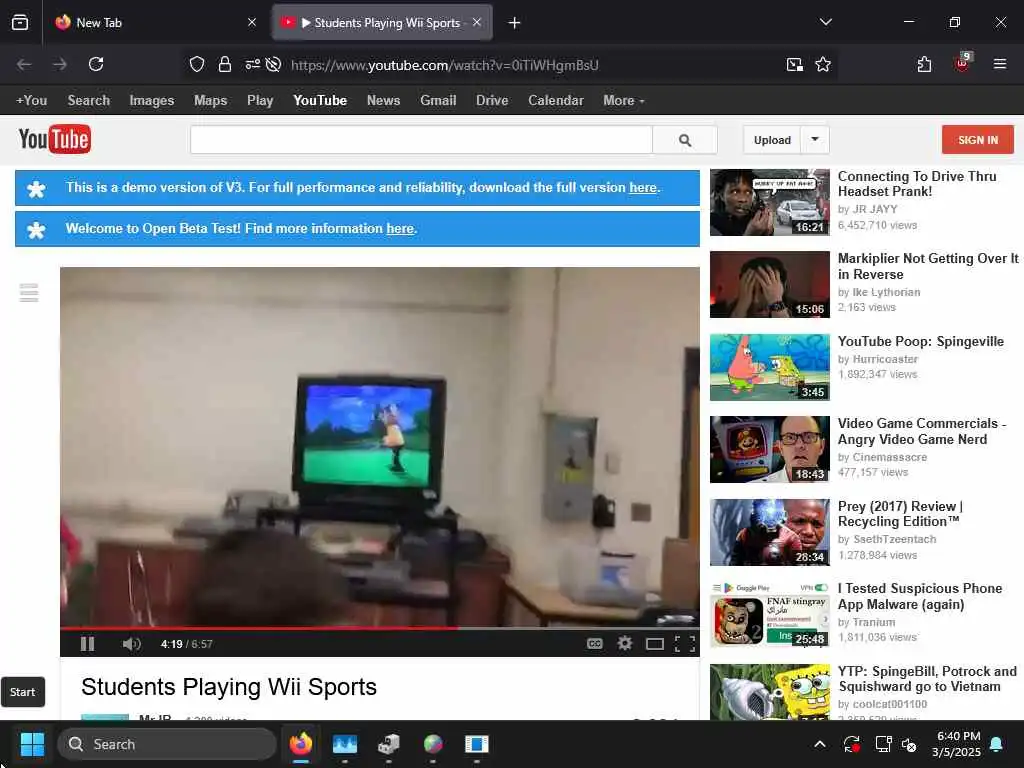Click the red SIGN IN button
1024x768 pixels.
(978, 140)
